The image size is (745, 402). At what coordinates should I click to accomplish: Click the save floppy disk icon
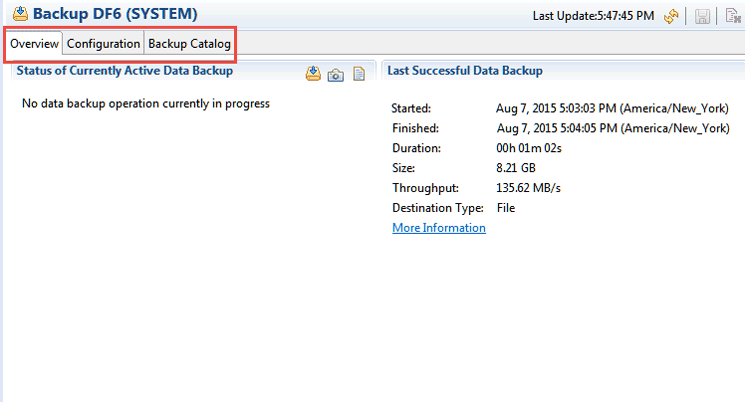tap(703, 16)
